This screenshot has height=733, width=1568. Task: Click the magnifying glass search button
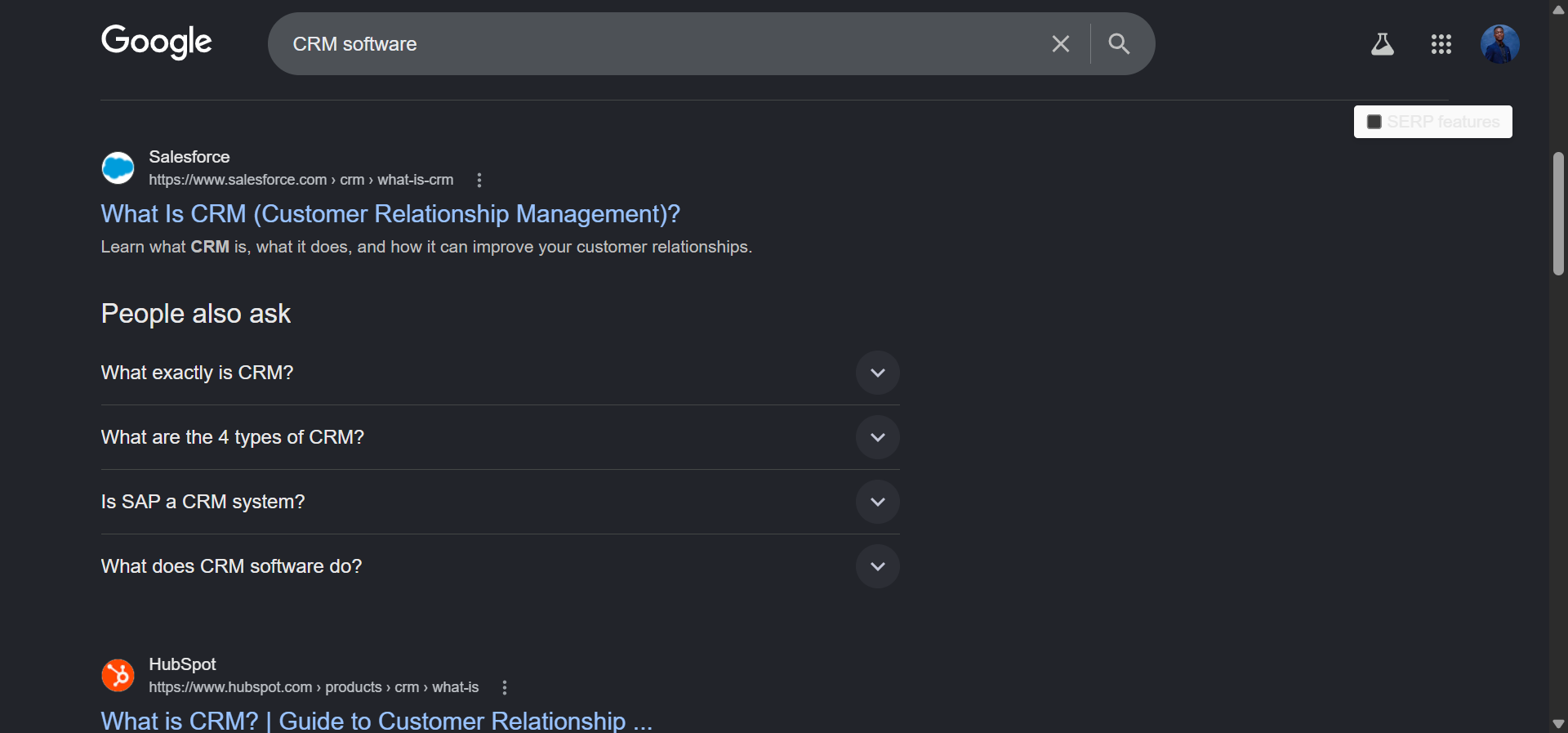[x=1119, y=44]
